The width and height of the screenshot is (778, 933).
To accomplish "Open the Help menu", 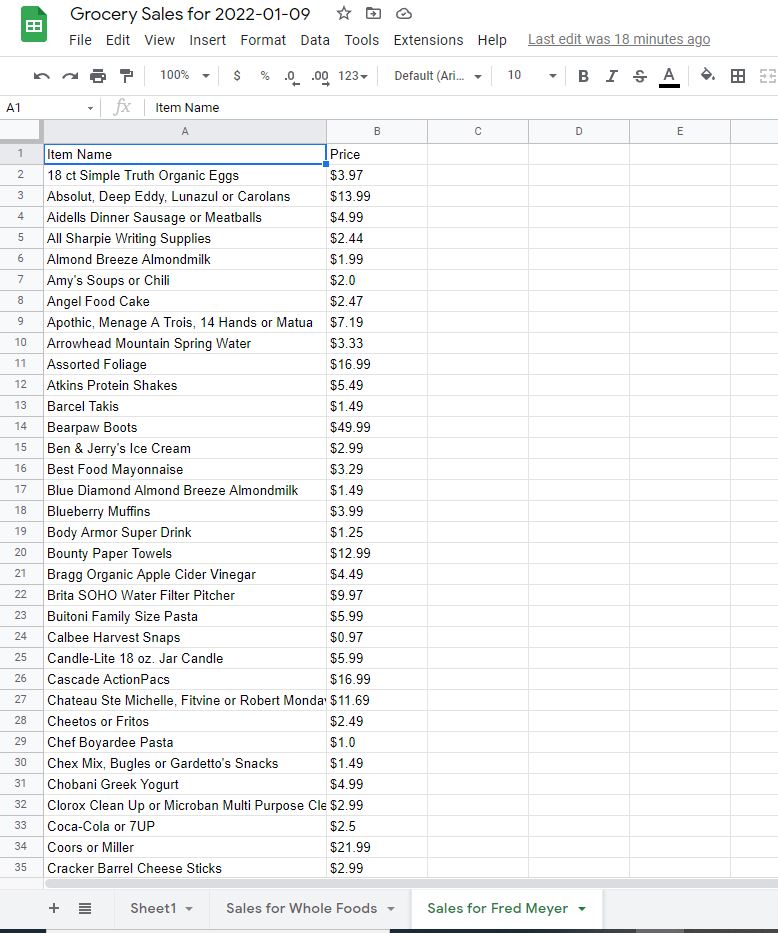I will 492,40.
